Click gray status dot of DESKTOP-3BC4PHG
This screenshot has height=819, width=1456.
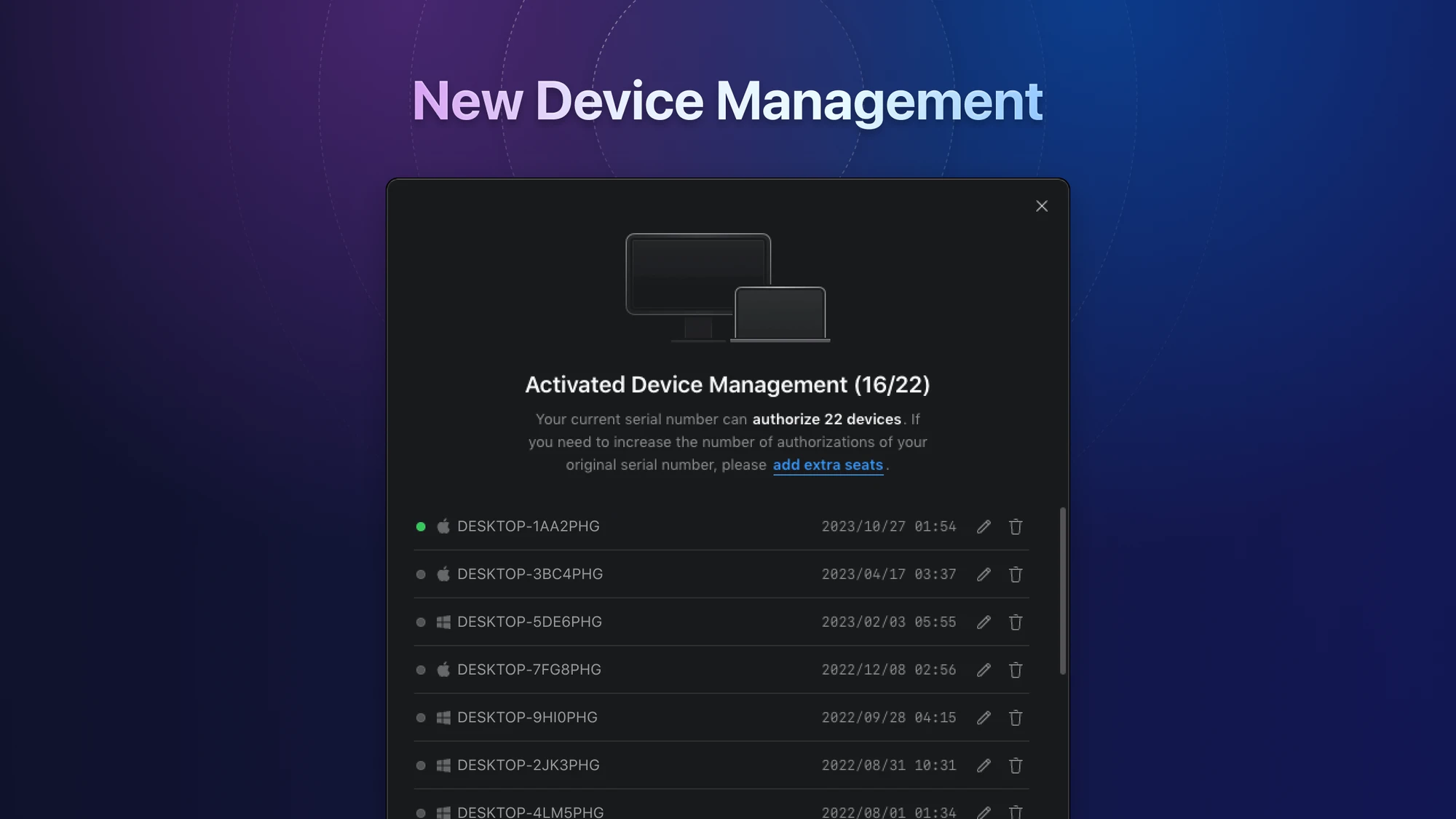click(x=421, y=574)
